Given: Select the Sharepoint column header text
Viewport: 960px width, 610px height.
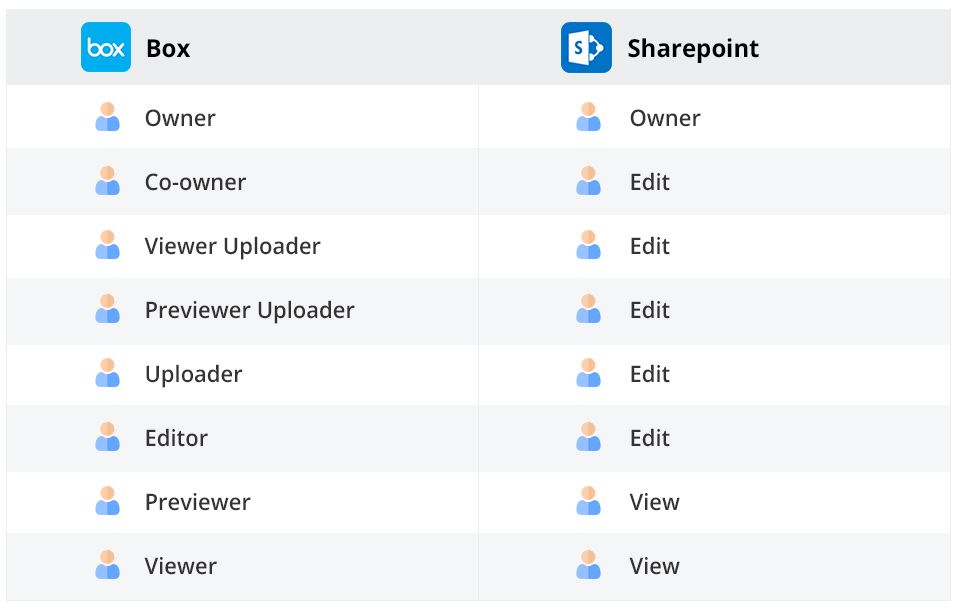Looking at the screenshot, I should click(x=693, y=48).
